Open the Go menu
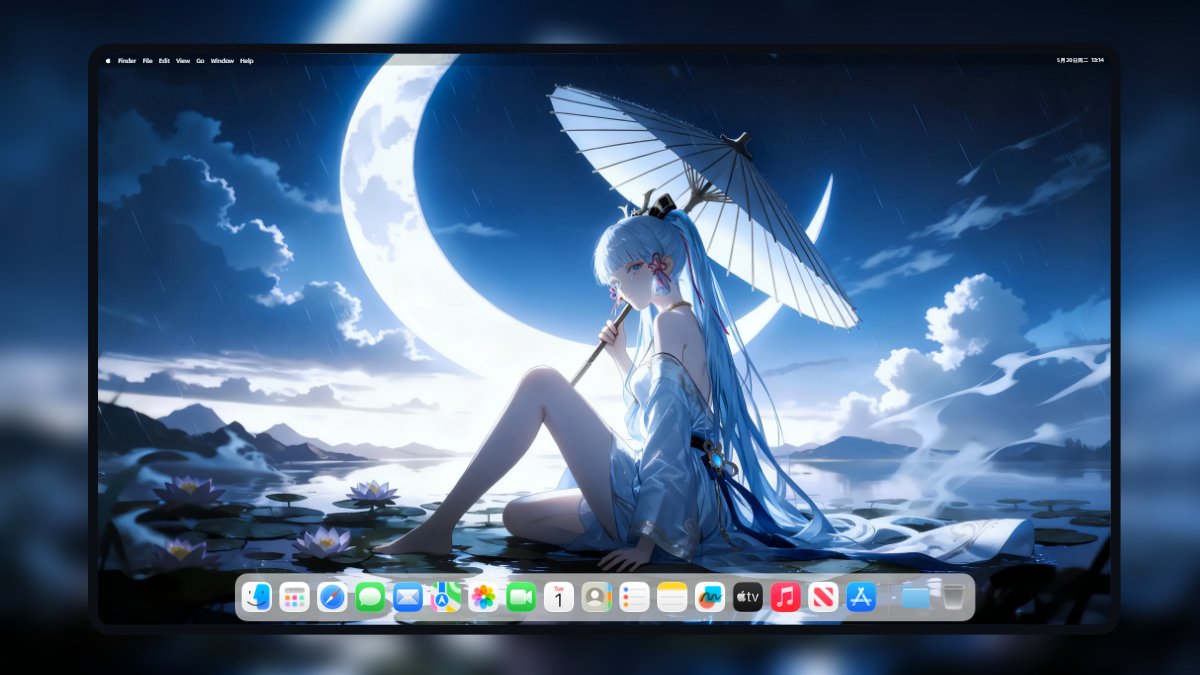Screen dimensions: 1200x675 pyautogui.click(x=200, y=61)
